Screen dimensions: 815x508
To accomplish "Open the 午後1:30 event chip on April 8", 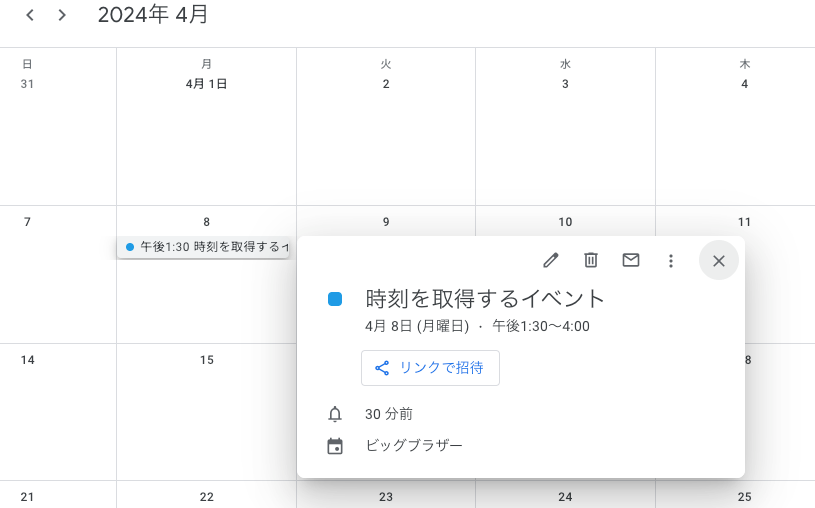I will pyautogui.click(x=204, y=247).
